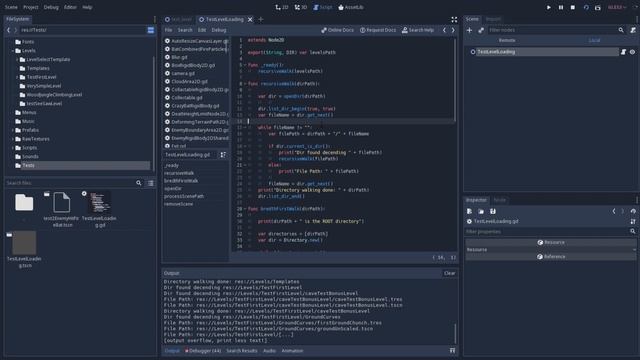Expand the Prefabs folder

coord(13,130)
